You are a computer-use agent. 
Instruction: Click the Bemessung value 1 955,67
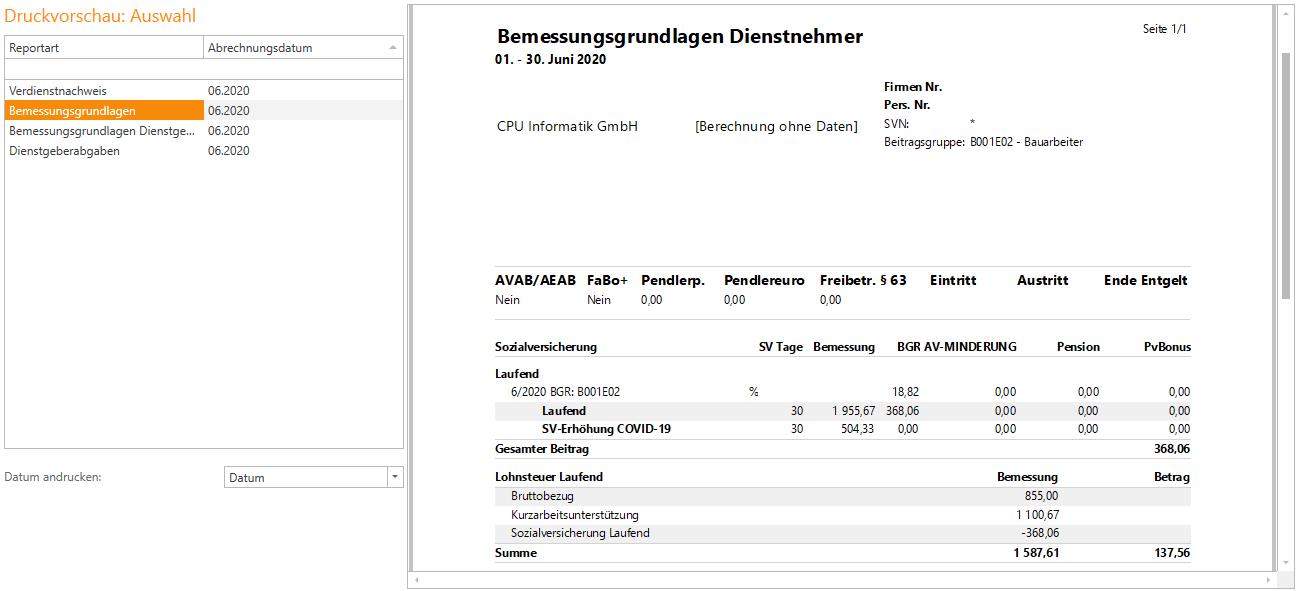(x=853, y=411)
